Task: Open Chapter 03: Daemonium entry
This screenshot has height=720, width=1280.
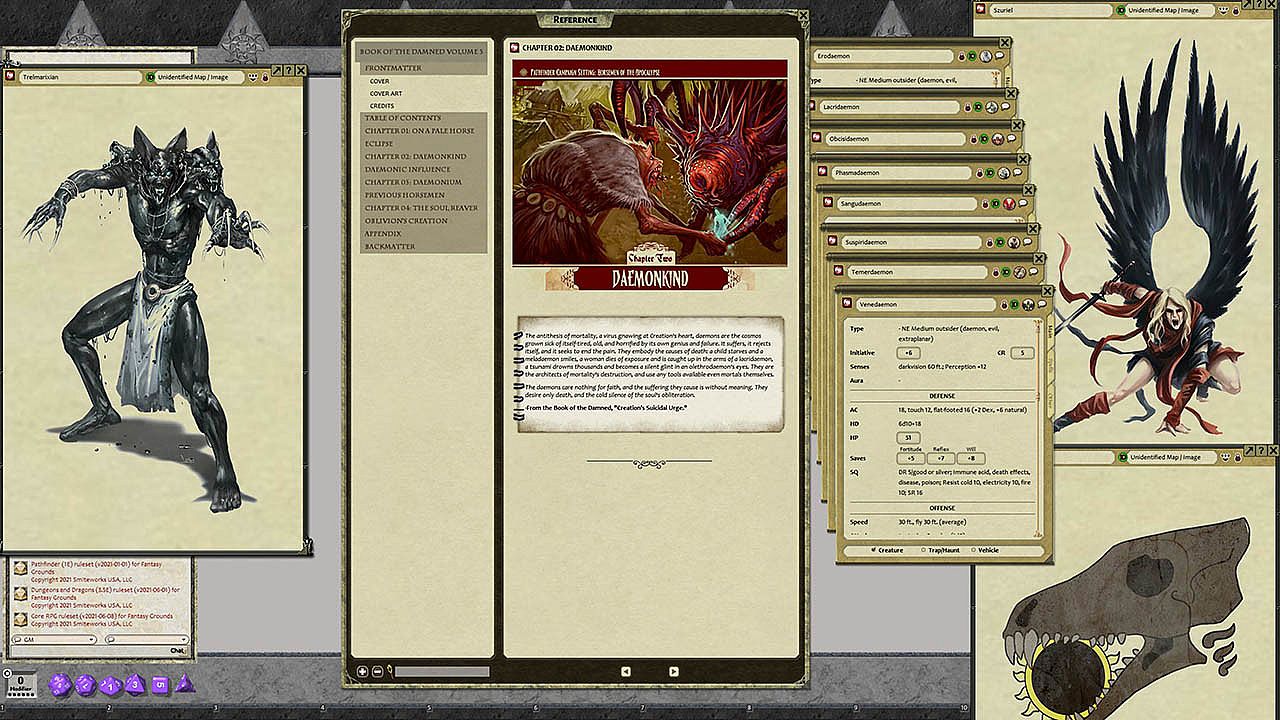Action: (413, 182)
